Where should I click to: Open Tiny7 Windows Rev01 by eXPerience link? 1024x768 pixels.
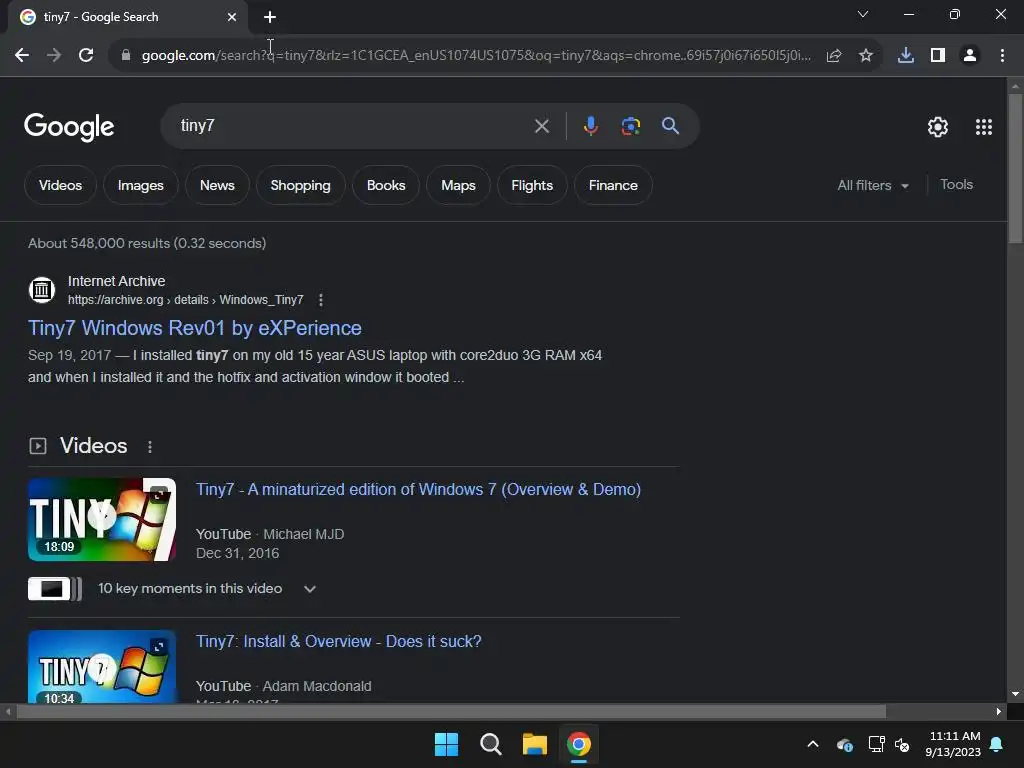(x=195, y=328)
